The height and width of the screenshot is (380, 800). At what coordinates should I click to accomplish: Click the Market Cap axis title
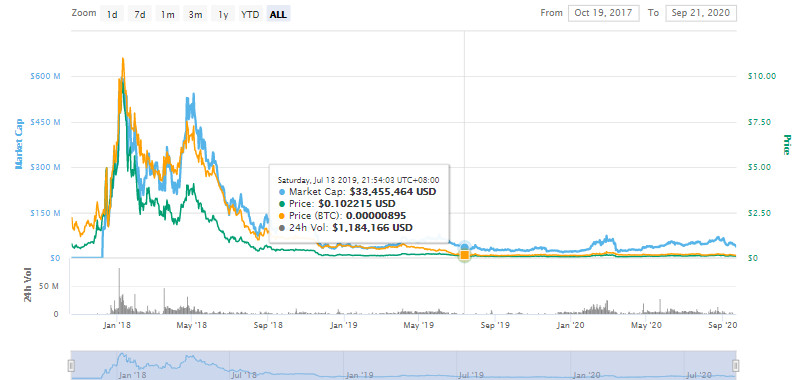pyautogui.click(x=20, y=144)
